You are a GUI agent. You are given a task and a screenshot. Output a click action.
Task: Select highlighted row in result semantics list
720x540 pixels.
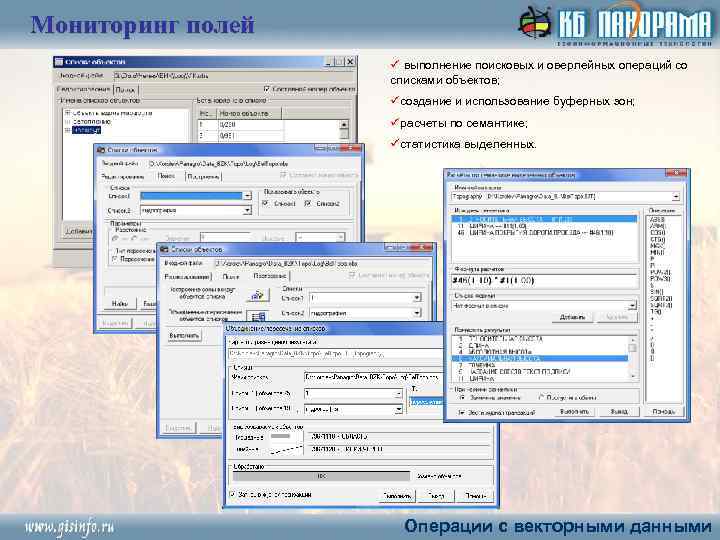(540, 358)
